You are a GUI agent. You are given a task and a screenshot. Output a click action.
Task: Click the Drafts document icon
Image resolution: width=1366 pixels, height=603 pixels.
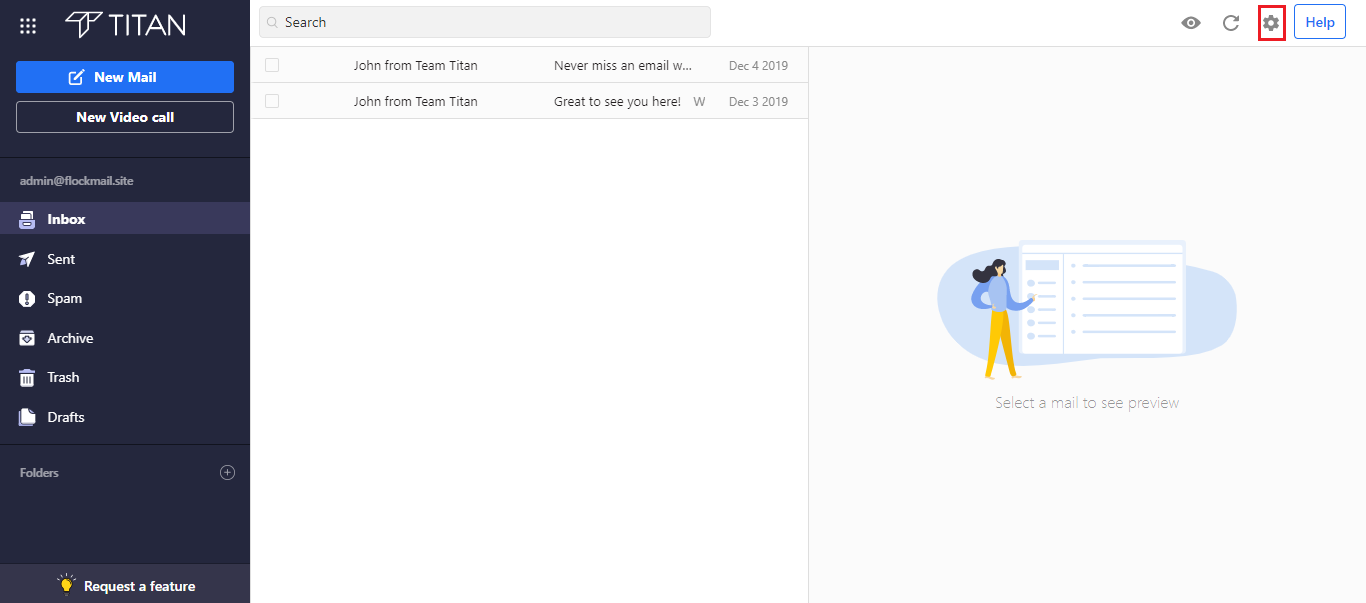[28, 417]
